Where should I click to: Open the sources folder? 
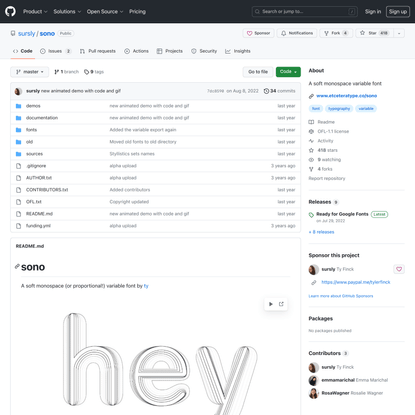point(34,154)
